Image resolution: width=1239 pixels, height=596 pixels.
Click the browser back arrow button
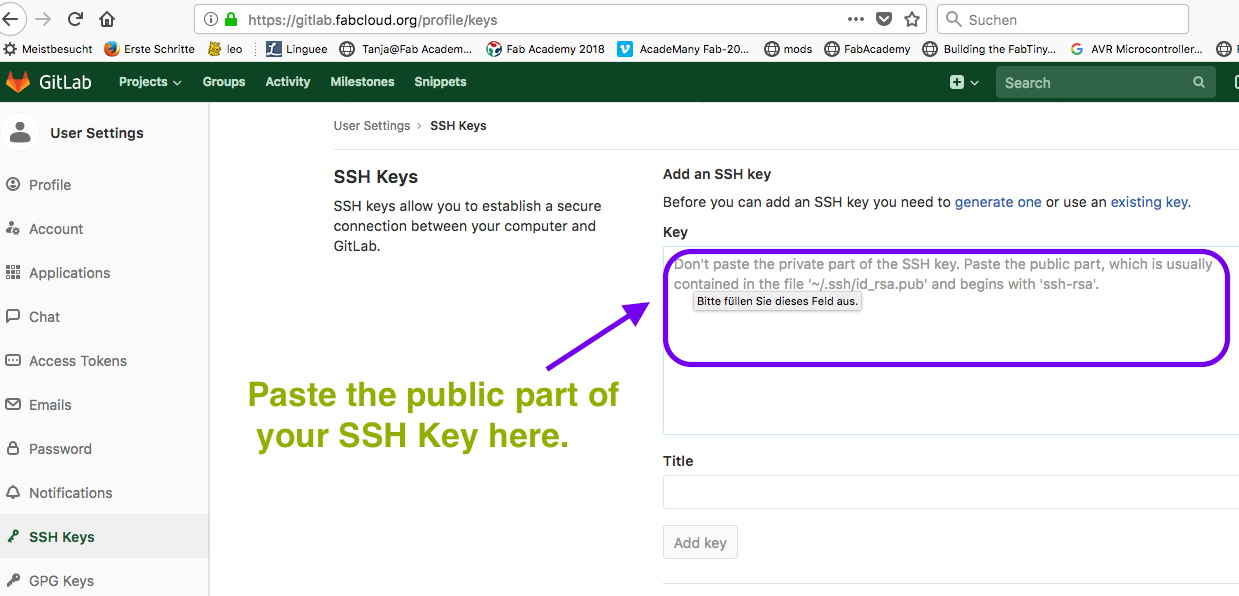click(9, 19)
